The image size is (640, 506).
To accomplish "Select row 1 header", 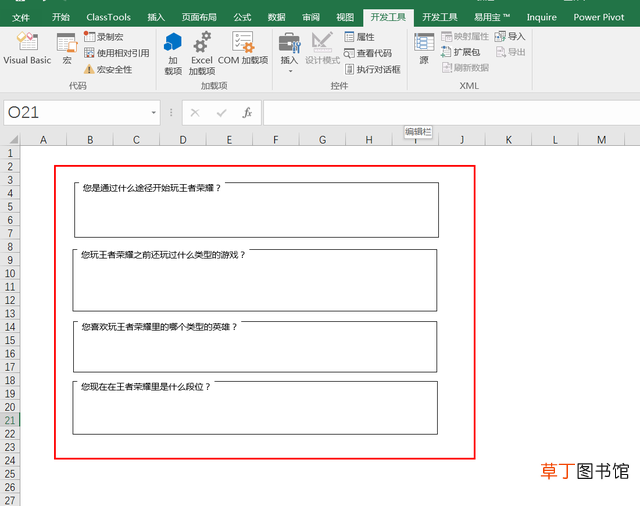I will click(10, 153).
